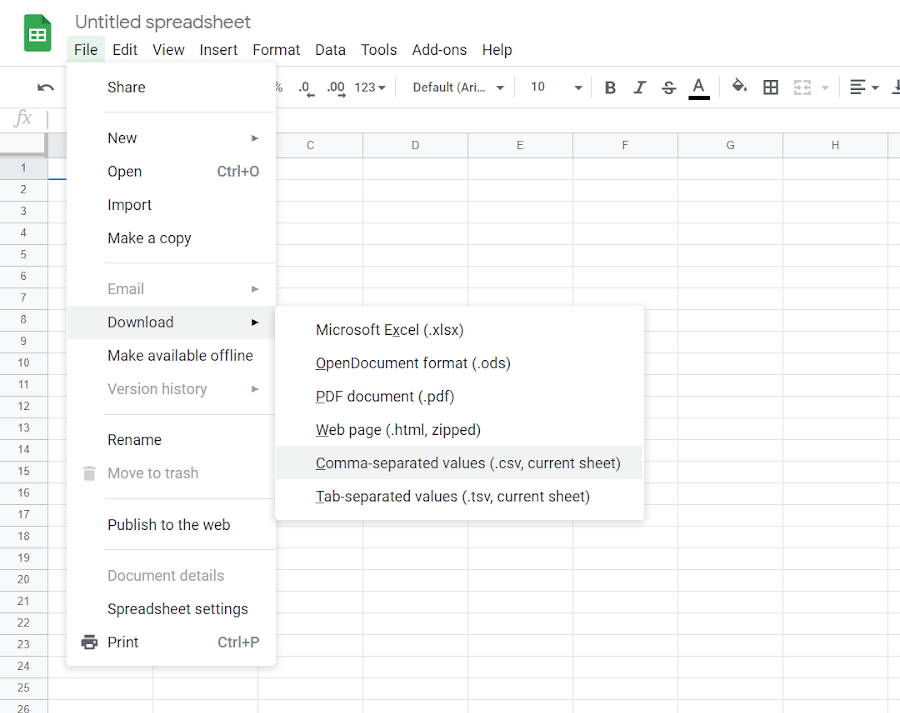Open the Edit menu
Screen dimensions: 900x713
coord(125,49)
